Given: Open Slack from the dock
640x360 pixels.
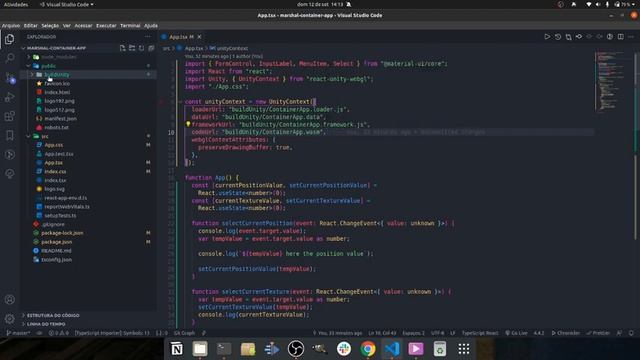Looking at the screenshot, I should [x=344, y=349].
